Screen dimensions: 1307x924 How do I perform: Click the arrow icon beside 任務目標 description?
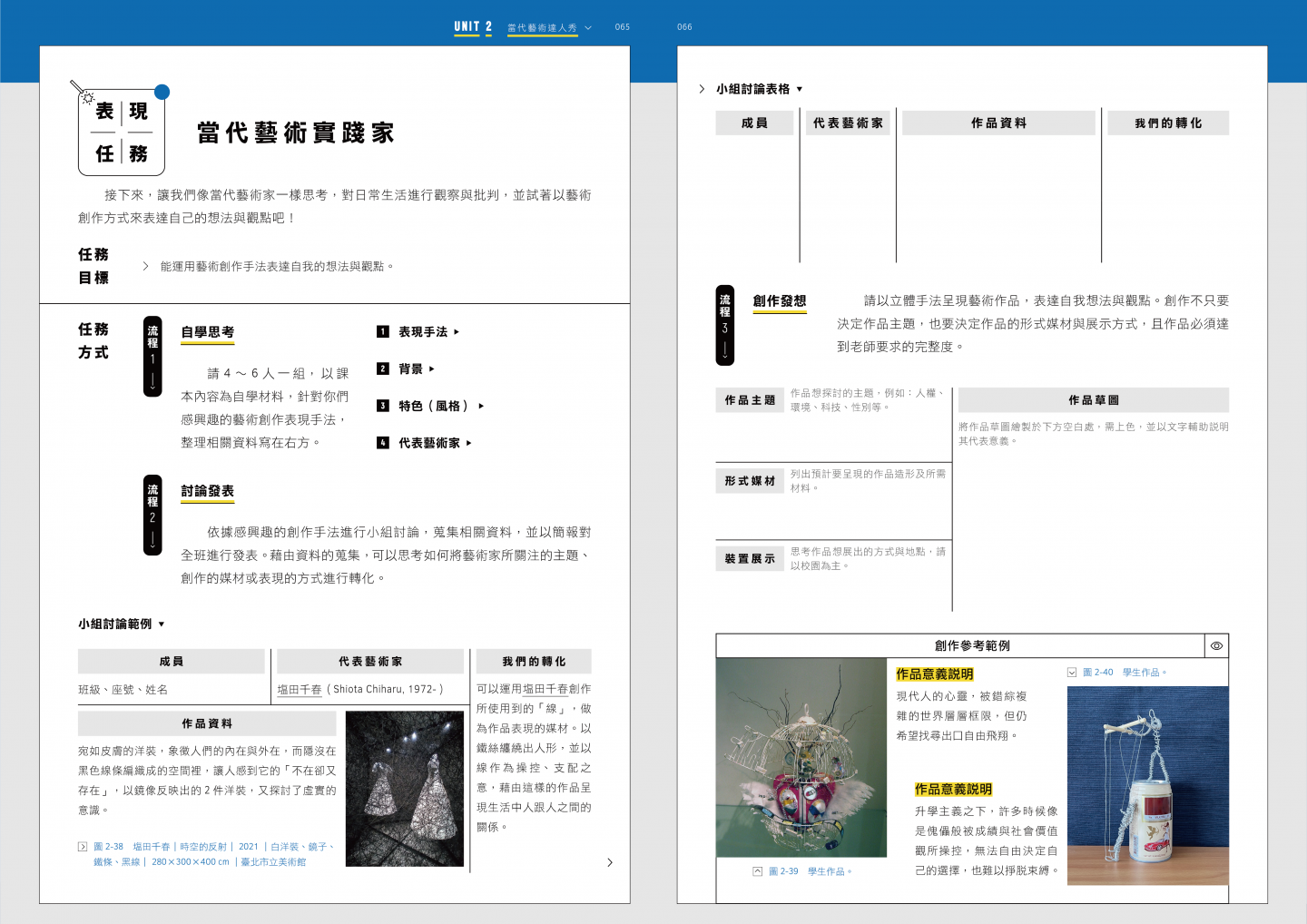145,266
